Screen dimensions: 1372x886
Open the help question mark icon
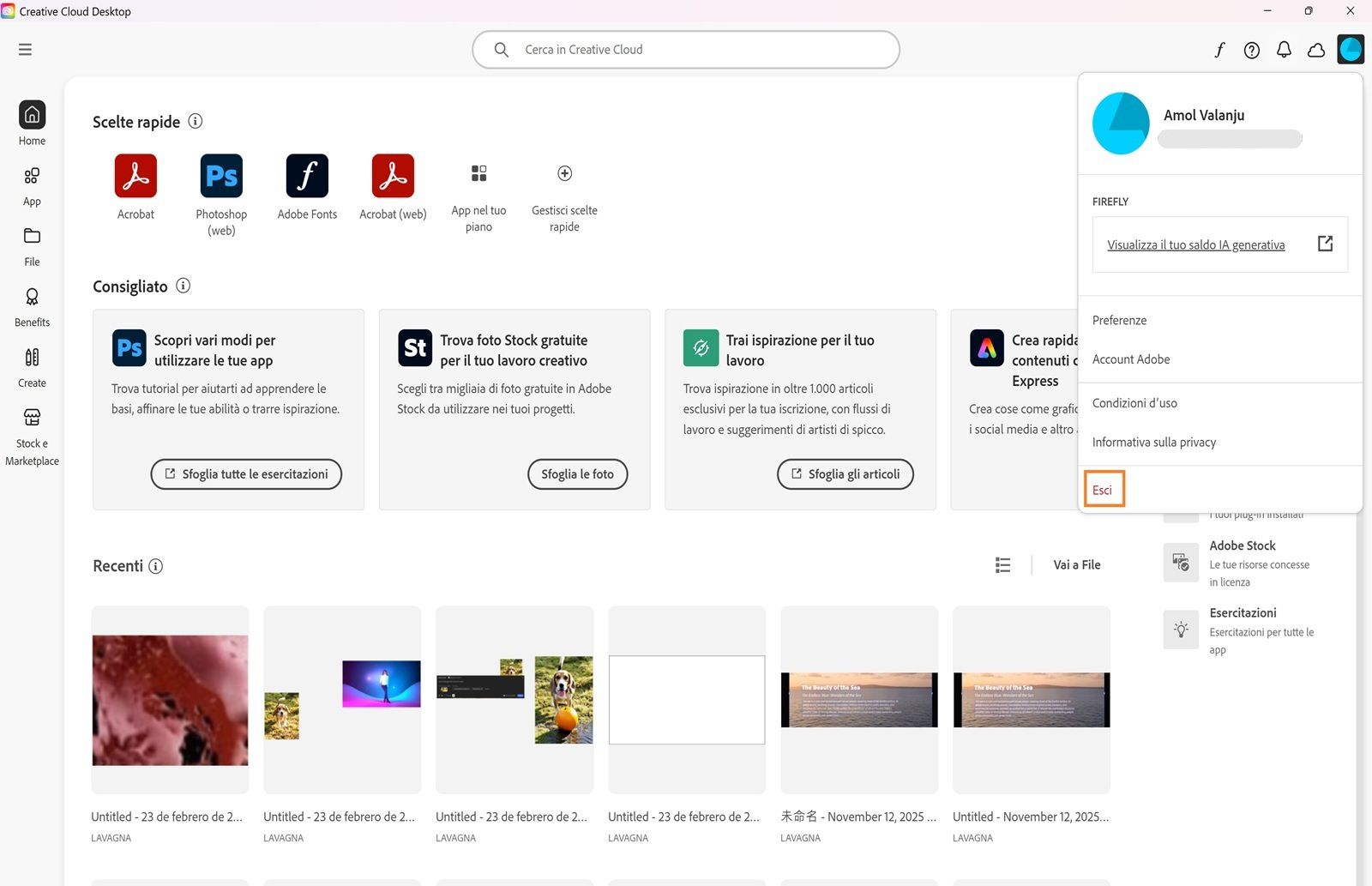(x=1252, y=50)
